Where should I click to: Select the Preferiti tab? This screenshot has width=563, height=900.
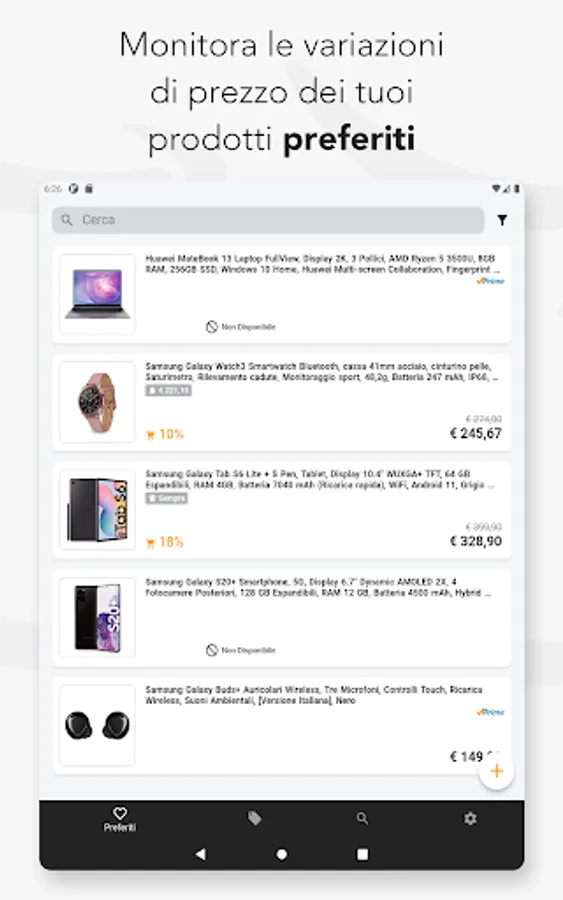120,820
